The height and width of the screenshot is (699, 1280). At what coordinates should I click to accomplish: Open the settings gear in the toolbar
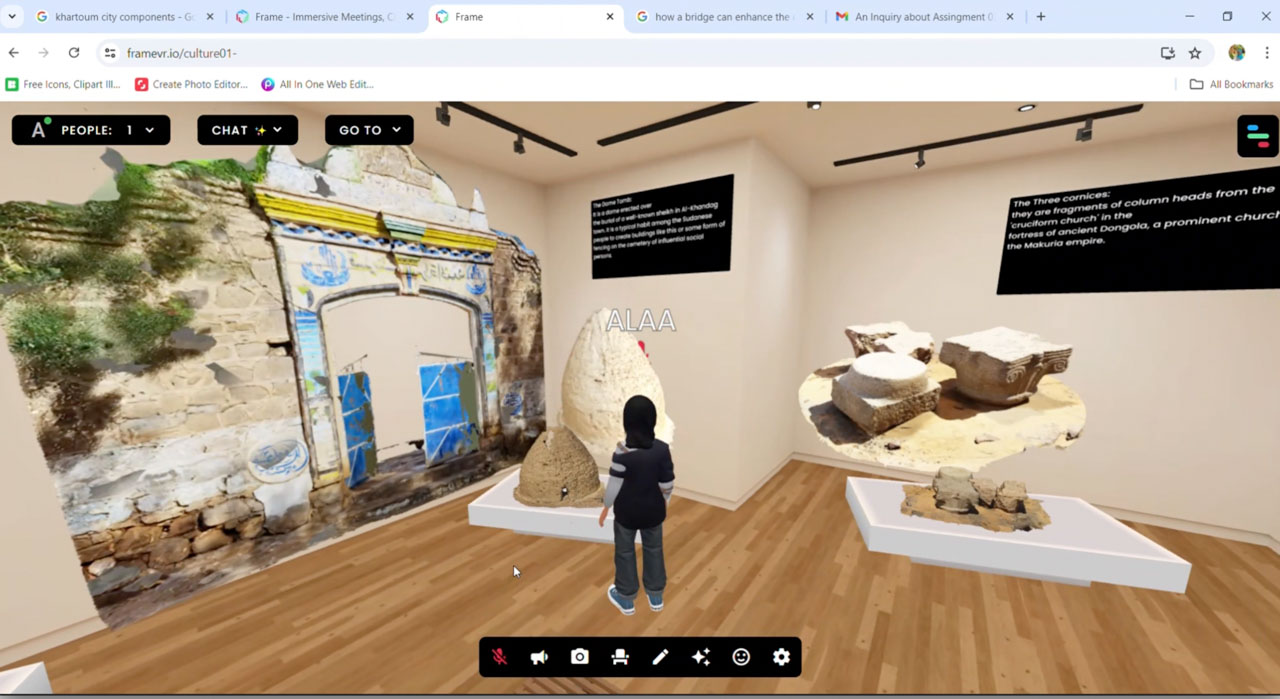(781, 657)
